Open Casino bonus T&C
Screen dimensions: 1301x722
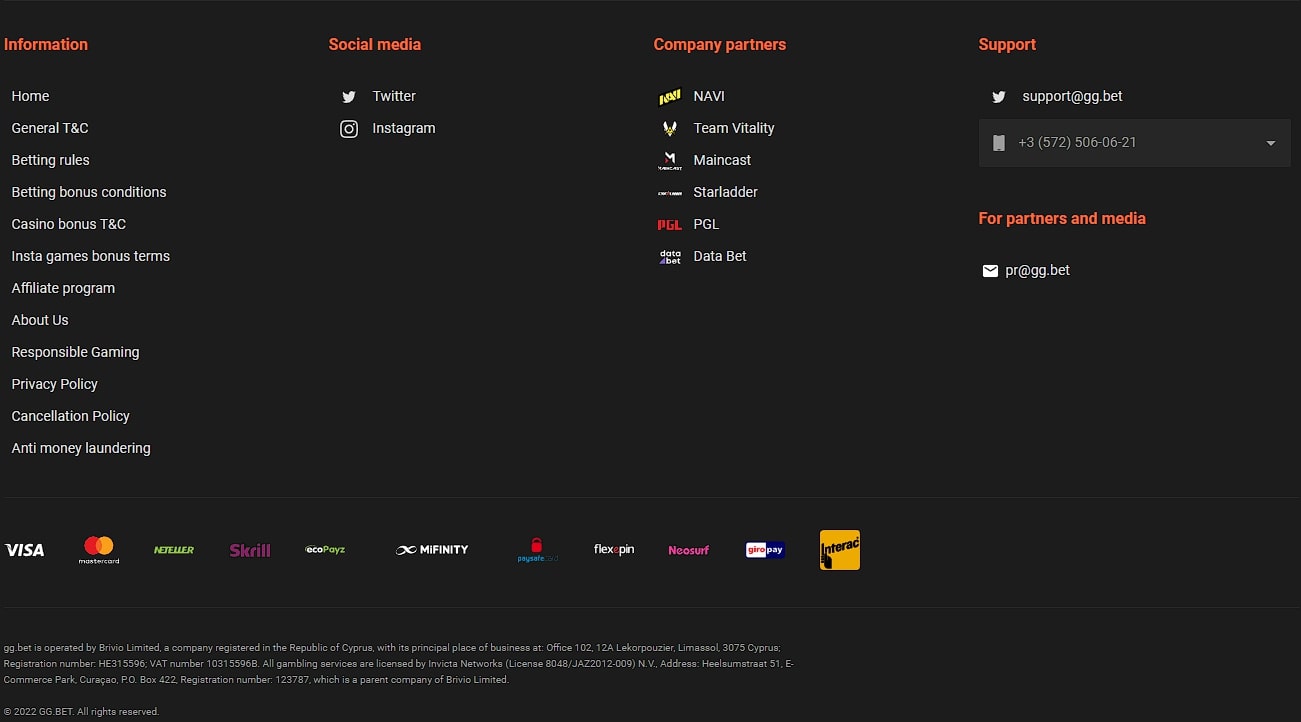click(x=69, y=225)
